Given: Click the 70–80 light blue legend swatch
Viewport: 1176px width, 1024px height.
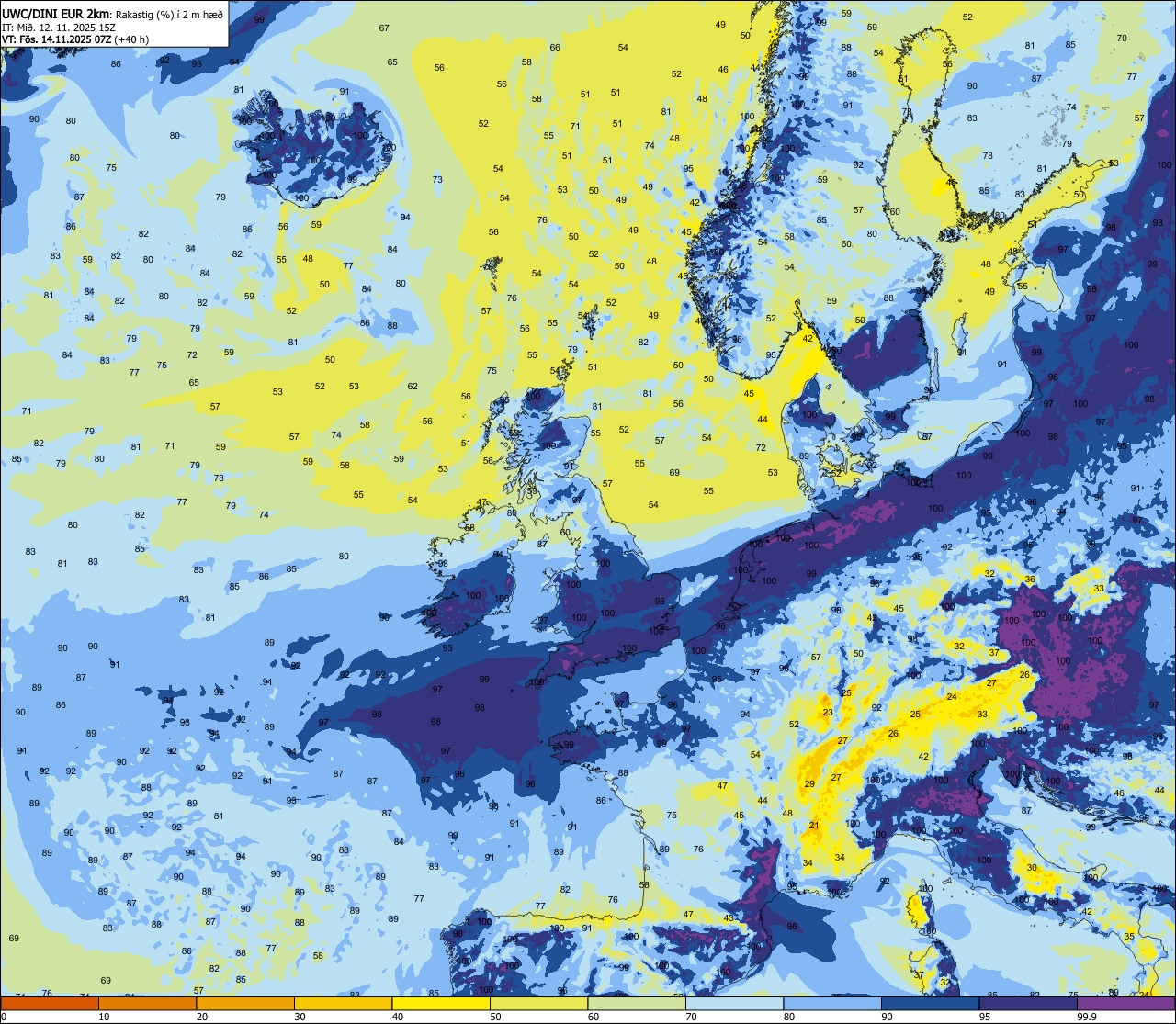Looking at the screenshot, I should pos(734,1003).
